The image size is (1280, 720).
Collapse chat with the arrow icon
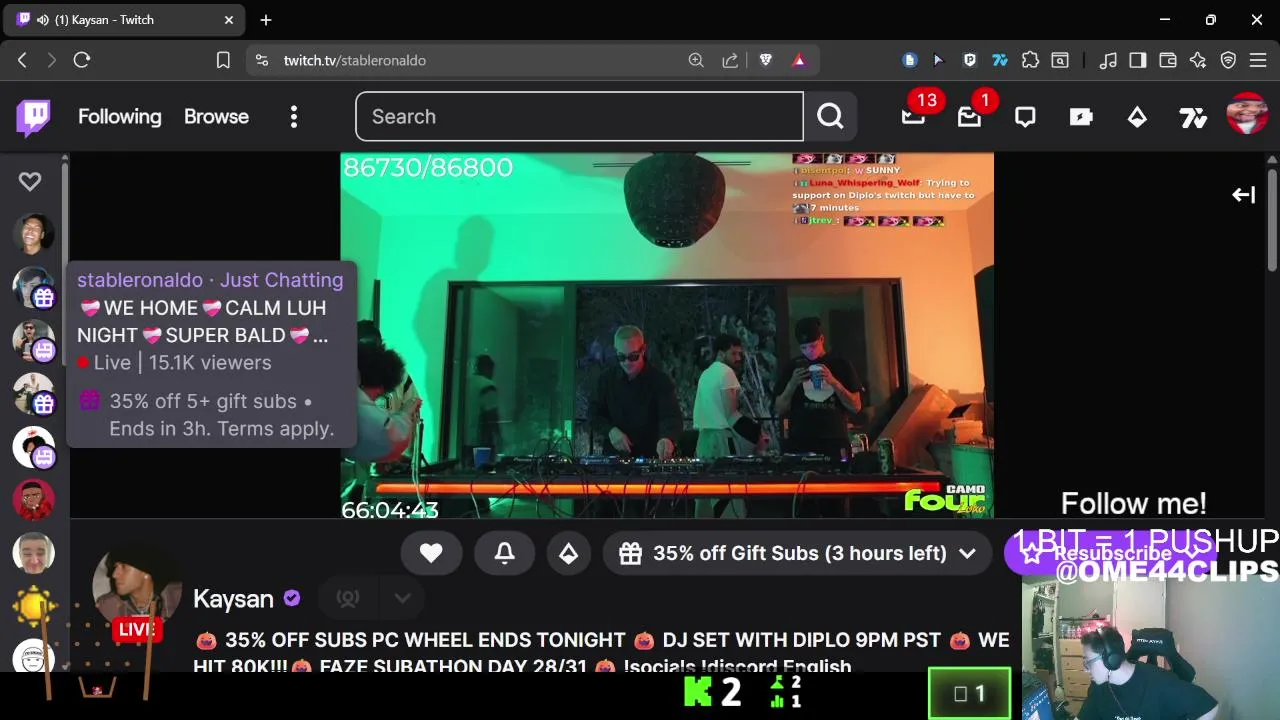tap(1243, 195)
